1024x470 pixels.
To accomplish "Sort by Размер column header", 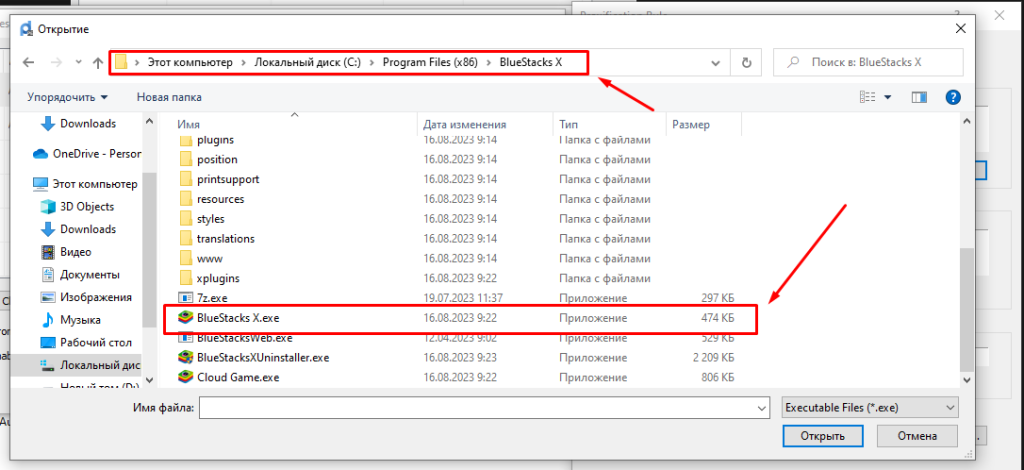I will coord(691,124).
